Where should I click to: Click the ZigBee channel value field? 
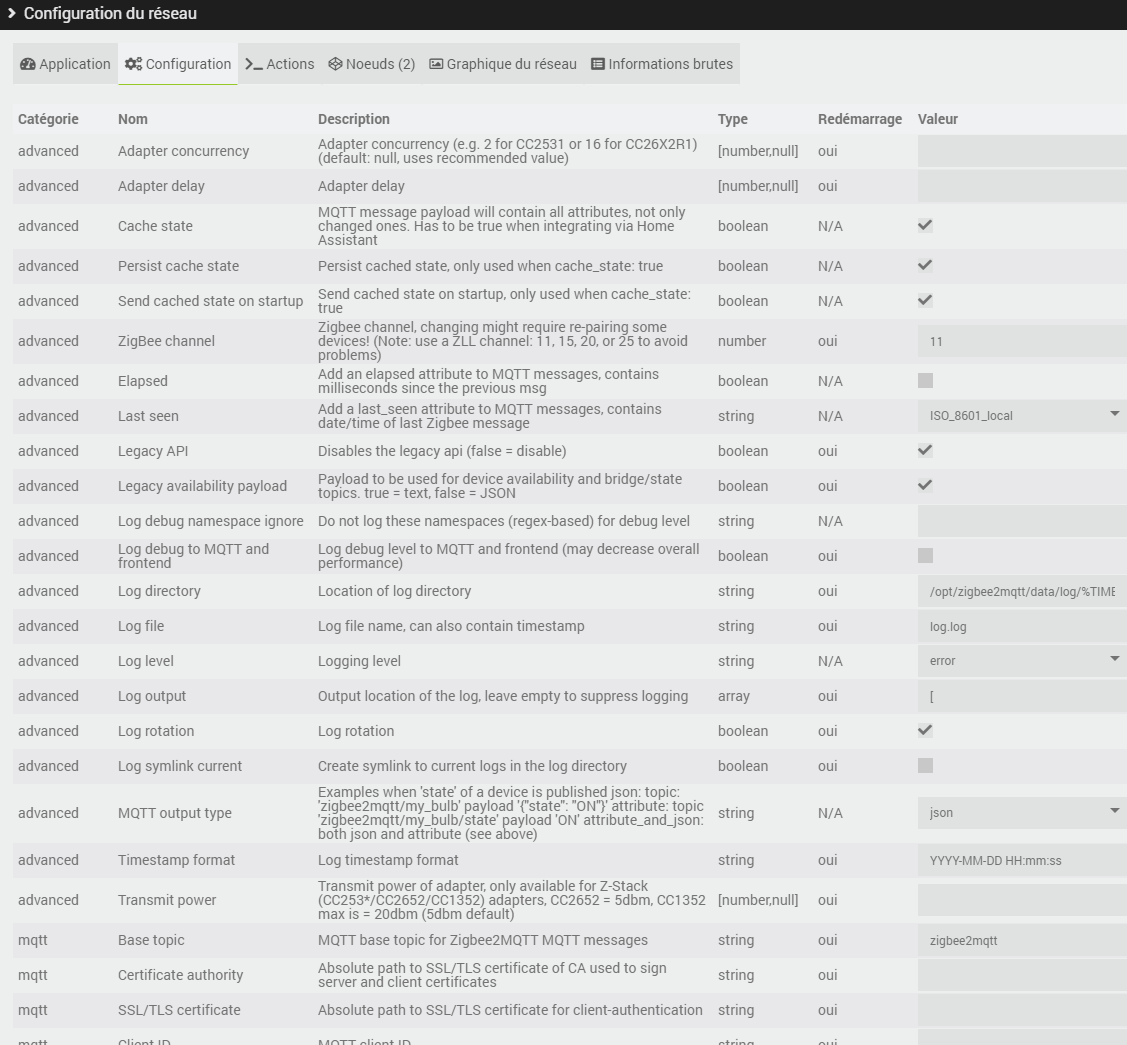click(1020, 341)
